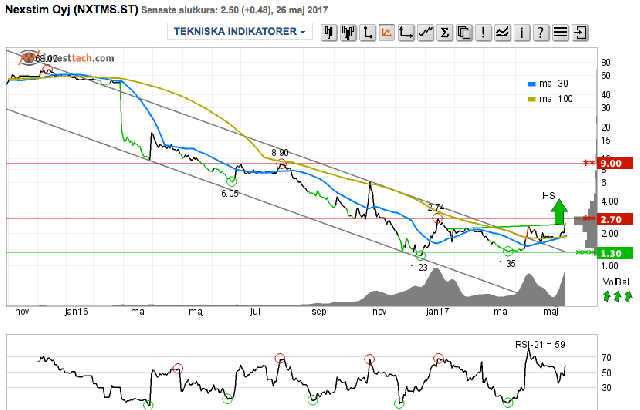Screen dimensions: 640x410
Task: Click the 'sep' month axis label
Action: 319,312
